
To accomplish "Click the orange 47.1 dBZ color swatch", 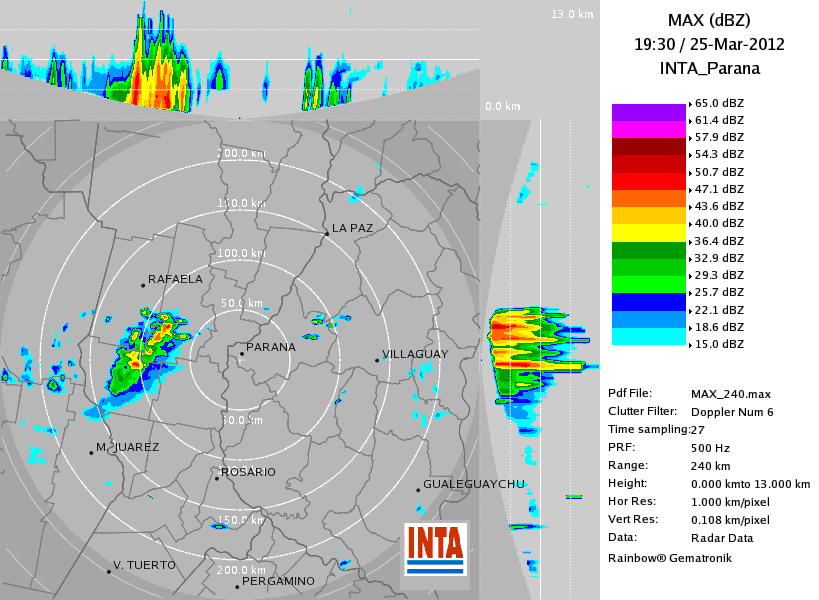I will click(x=649, y=198).
